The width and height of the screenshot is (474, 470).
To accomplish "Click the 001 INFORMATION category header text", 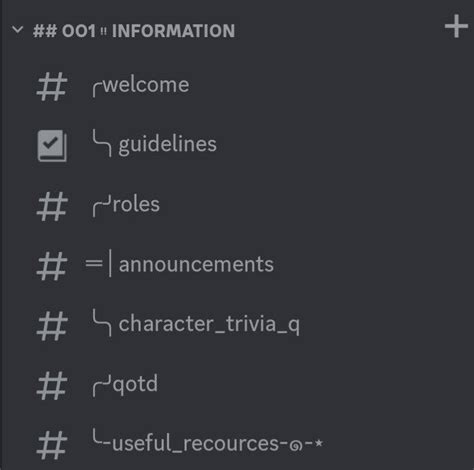I will (134, 31).
